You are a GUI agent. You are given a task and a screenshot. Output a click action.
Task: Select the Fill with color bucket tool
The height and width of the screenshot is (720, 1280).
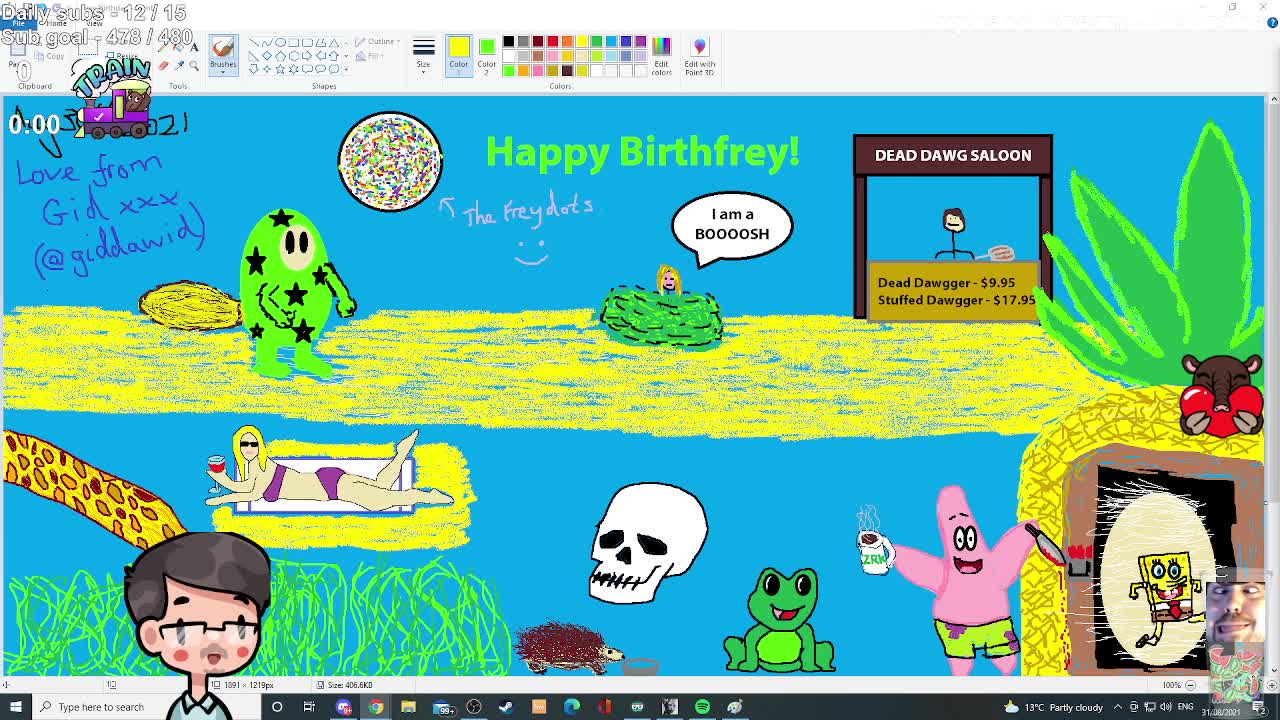click(x=179, y=47)
